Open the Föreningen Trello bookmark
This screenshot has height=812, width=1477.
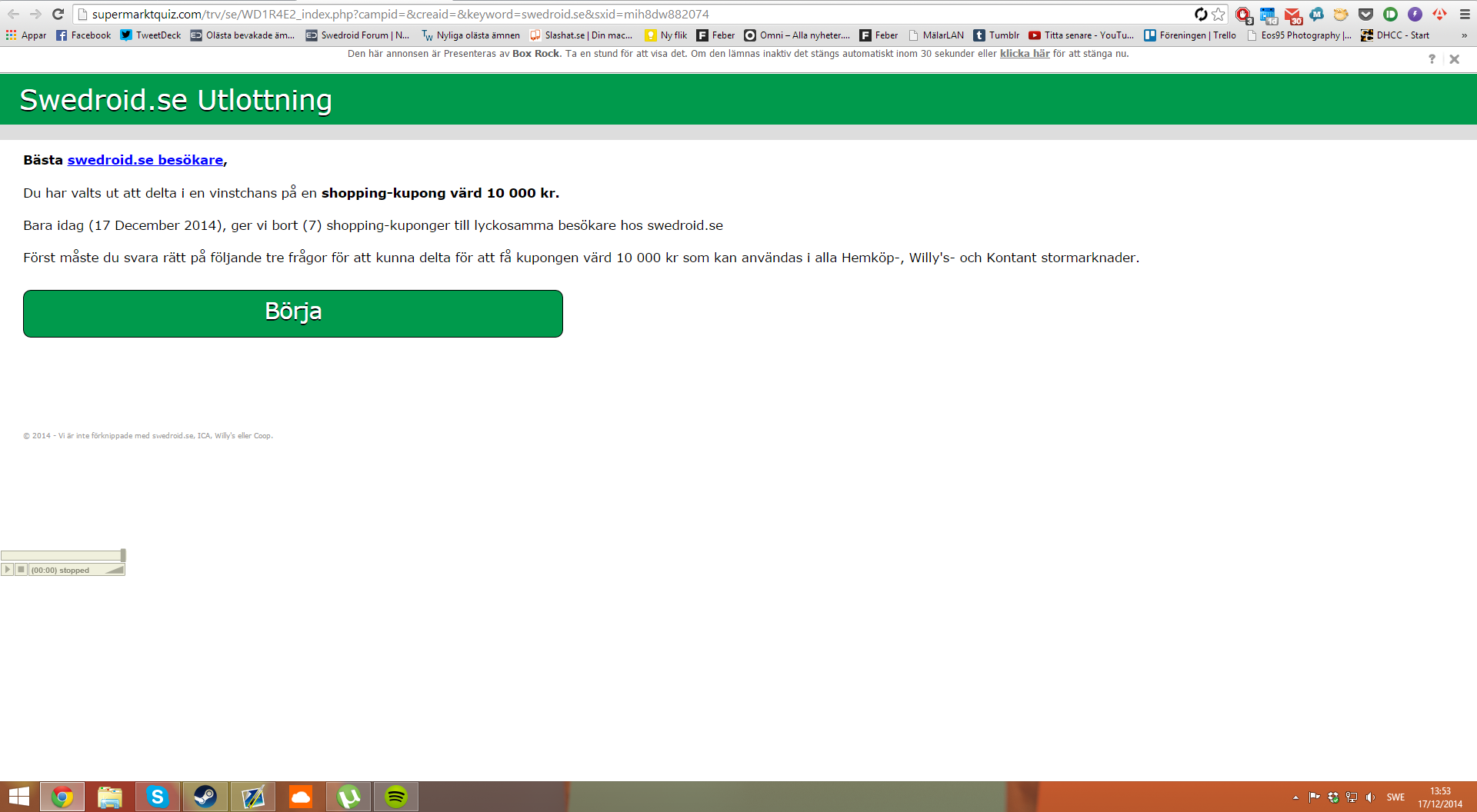point(1190,35)
